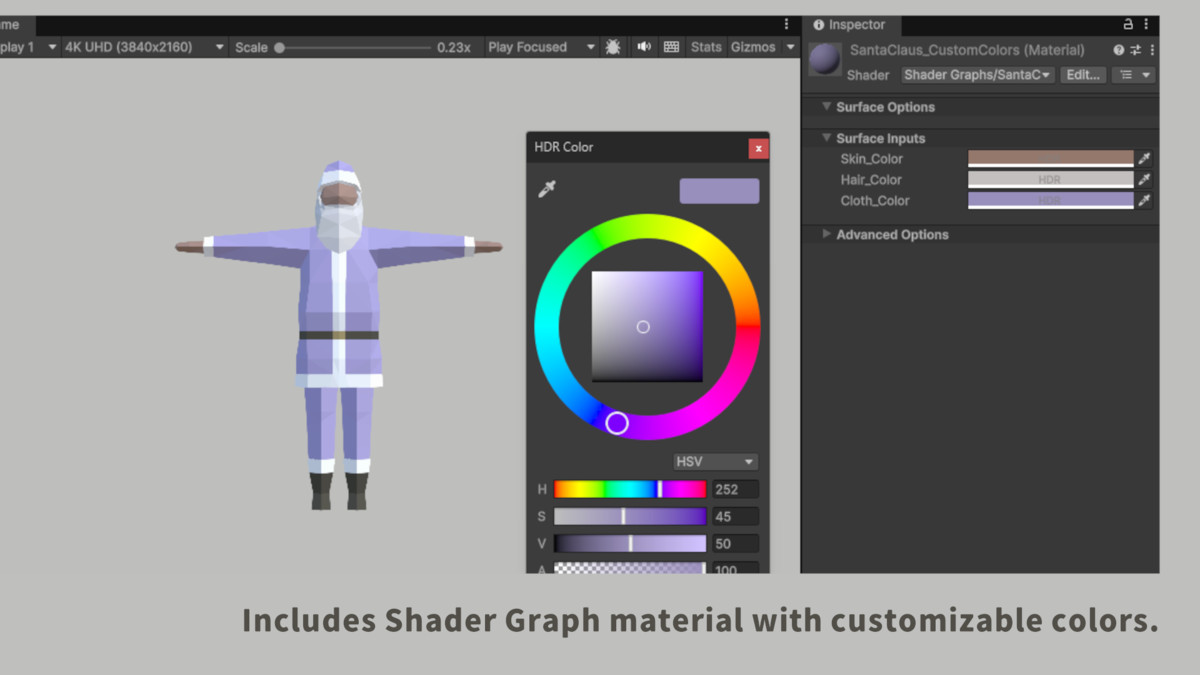Image resolution: width=1200 pixels, height=675 pixels.
Task: Click the Edit button for the shader
Action: [1082, 74]
